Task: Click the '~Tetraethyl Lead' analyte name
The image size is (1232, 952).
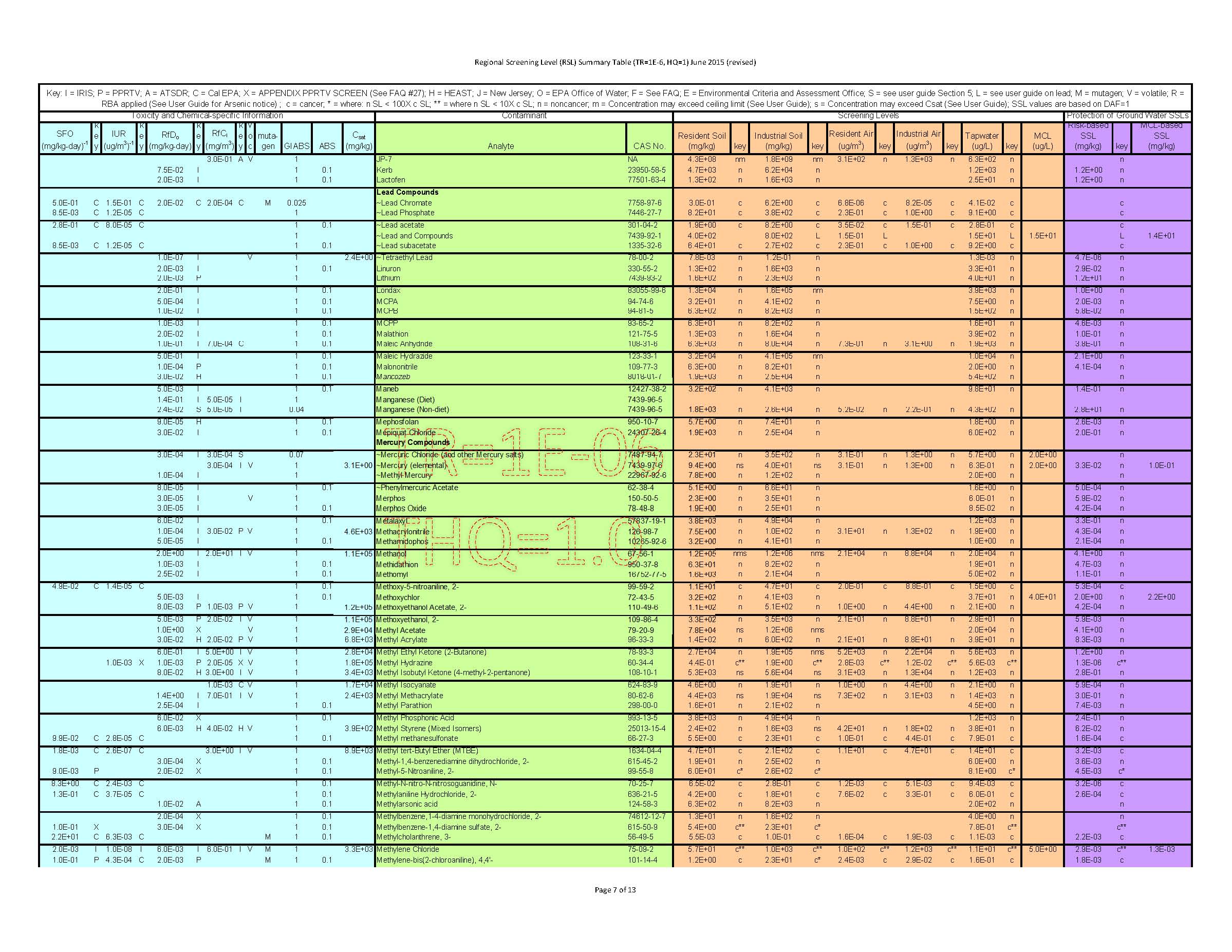Action: tap(404, 257)
